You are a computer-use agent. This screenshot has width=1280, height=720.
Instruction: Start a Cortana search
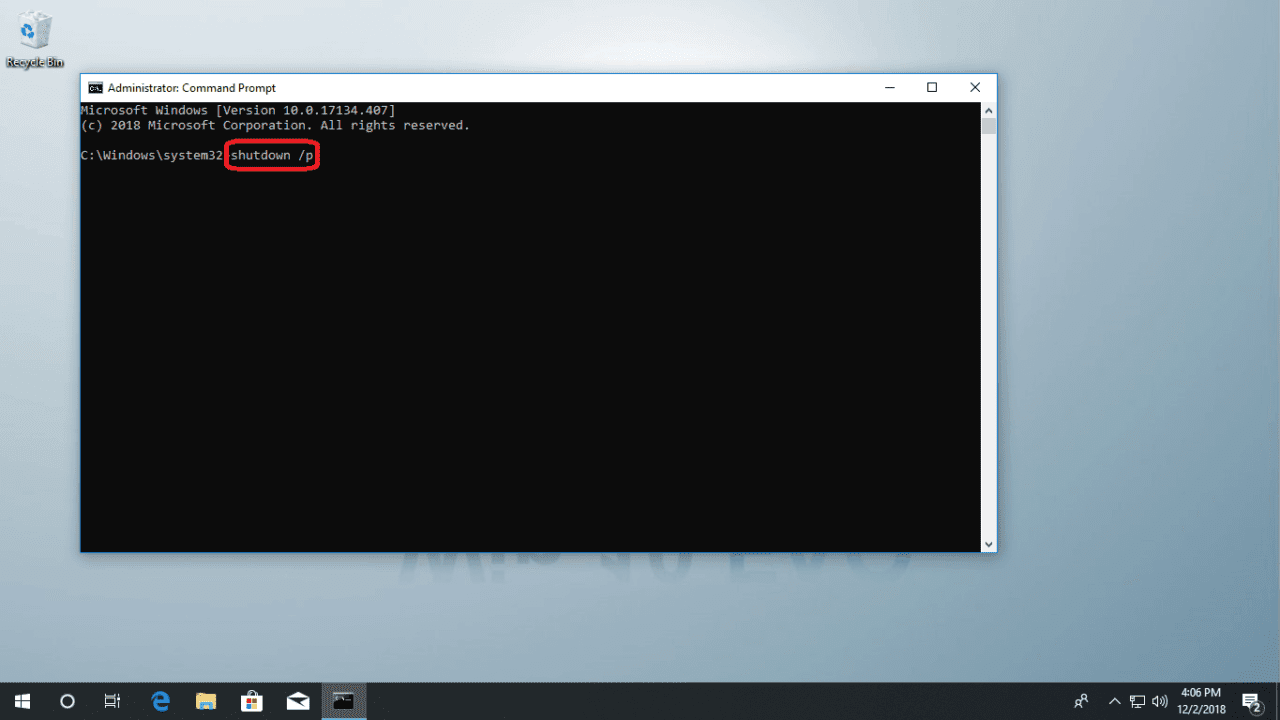coord(66,700)
